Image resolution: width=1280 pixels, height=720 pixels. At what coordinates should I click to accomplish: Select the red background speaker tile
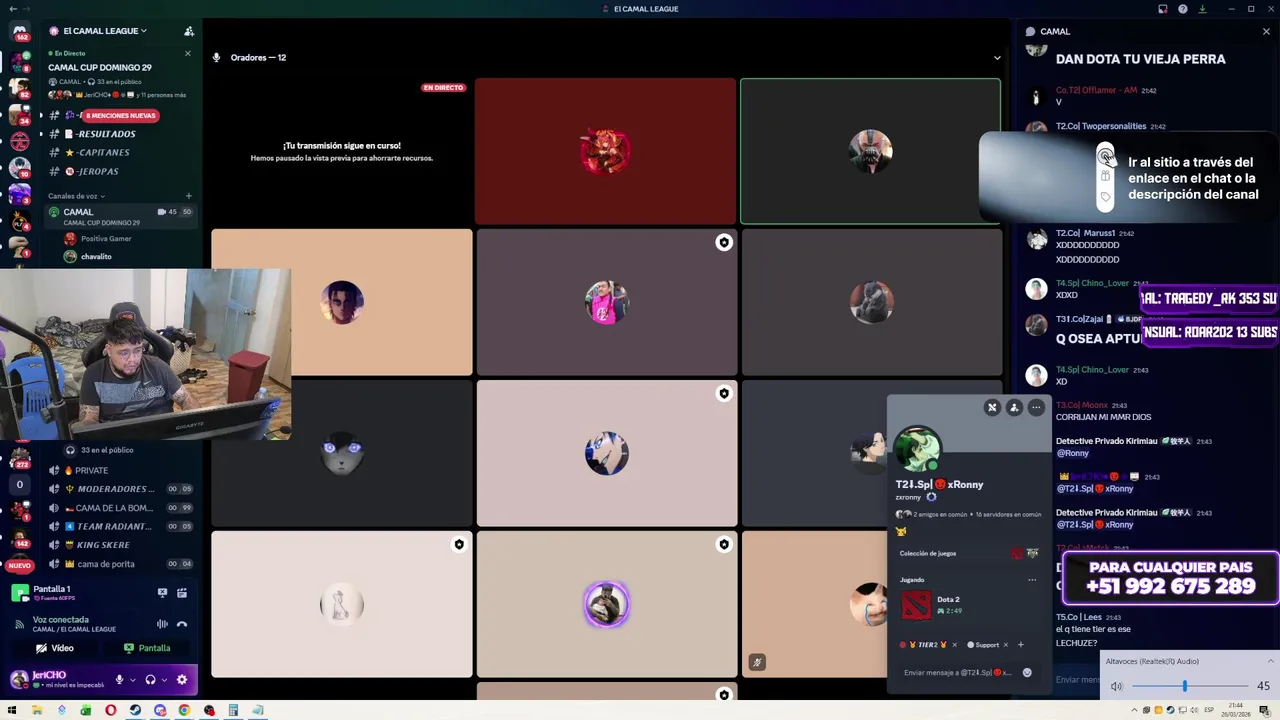(x=605, y=152)
